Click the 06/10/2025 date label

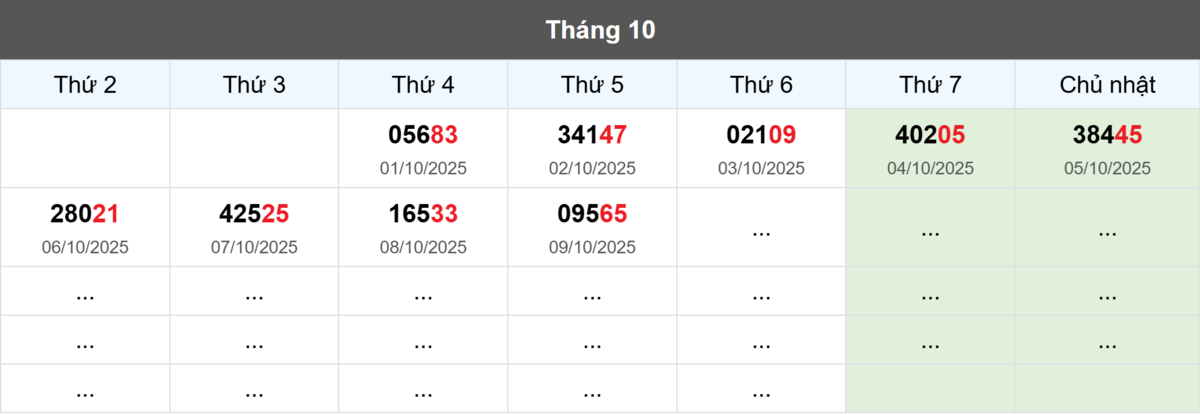85,246
